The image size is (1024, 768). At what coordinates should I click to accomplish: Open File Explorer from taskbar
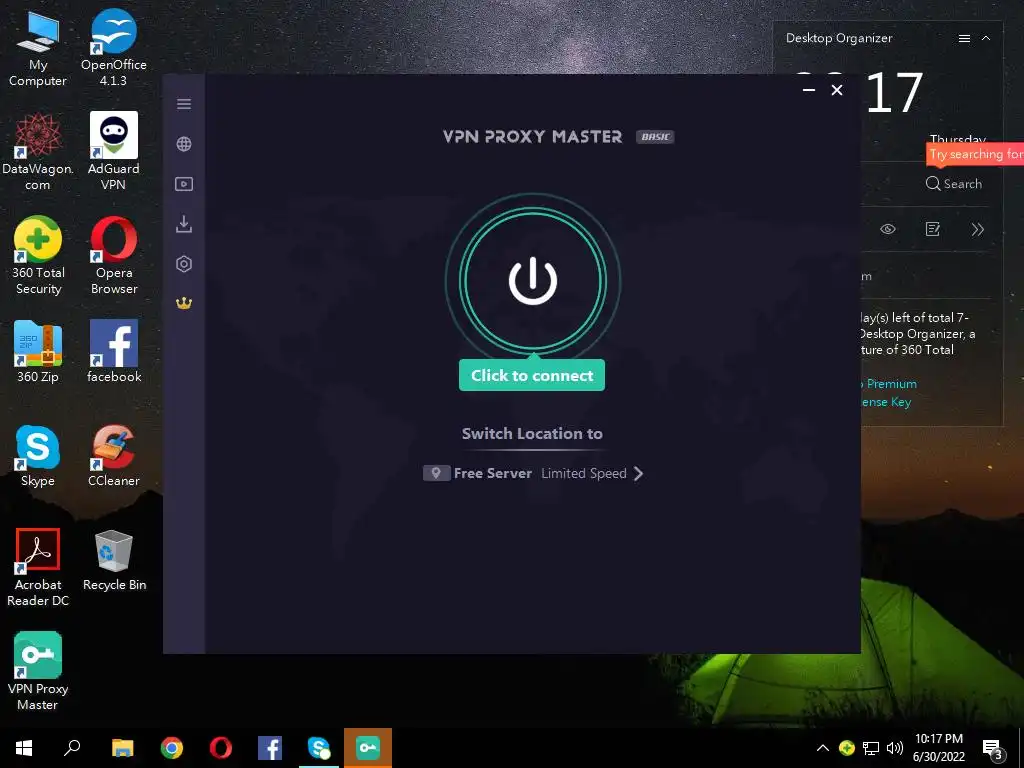coord(122,748)
